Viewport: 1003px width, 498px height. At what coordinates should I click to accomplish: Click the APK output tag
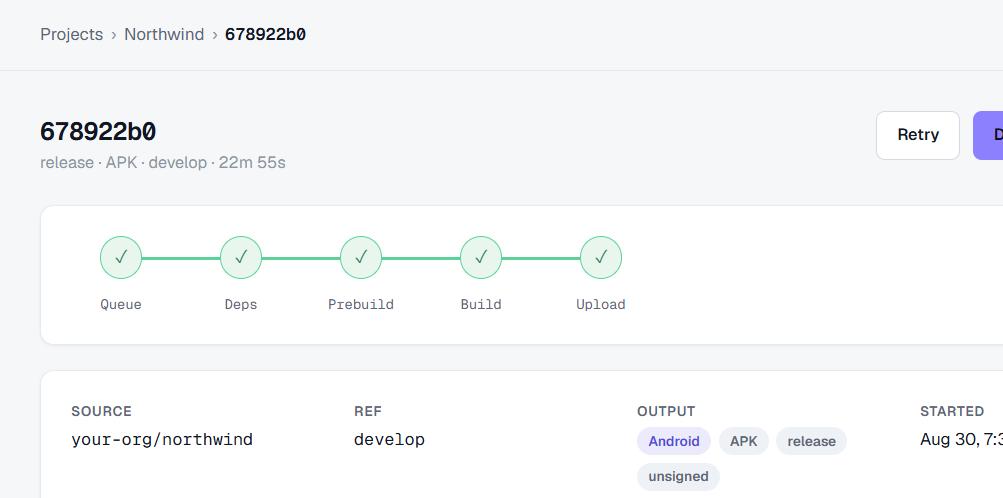pyautogui.click(x=743, y=441)
